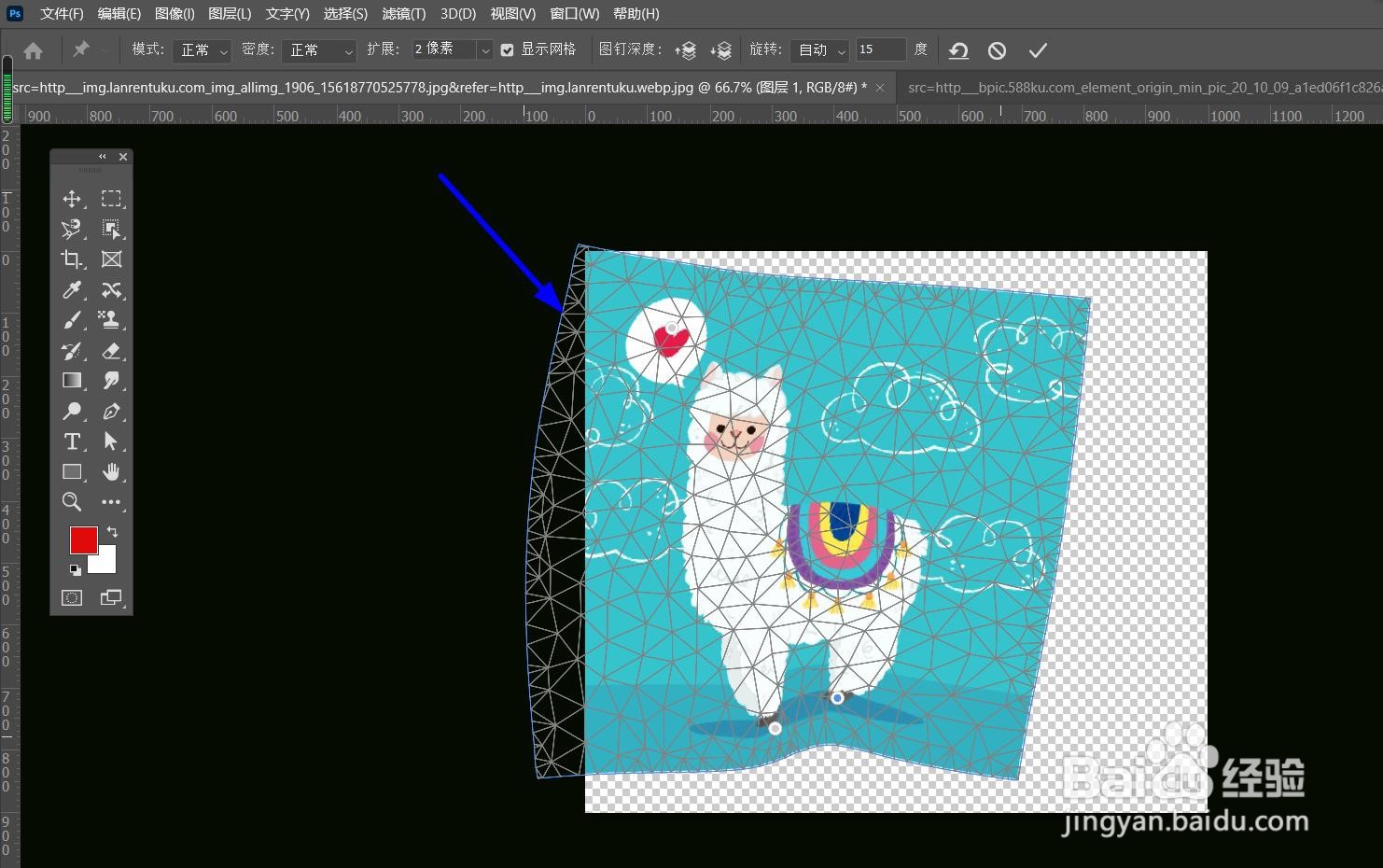Select the Frame tool

click(111, 259)
